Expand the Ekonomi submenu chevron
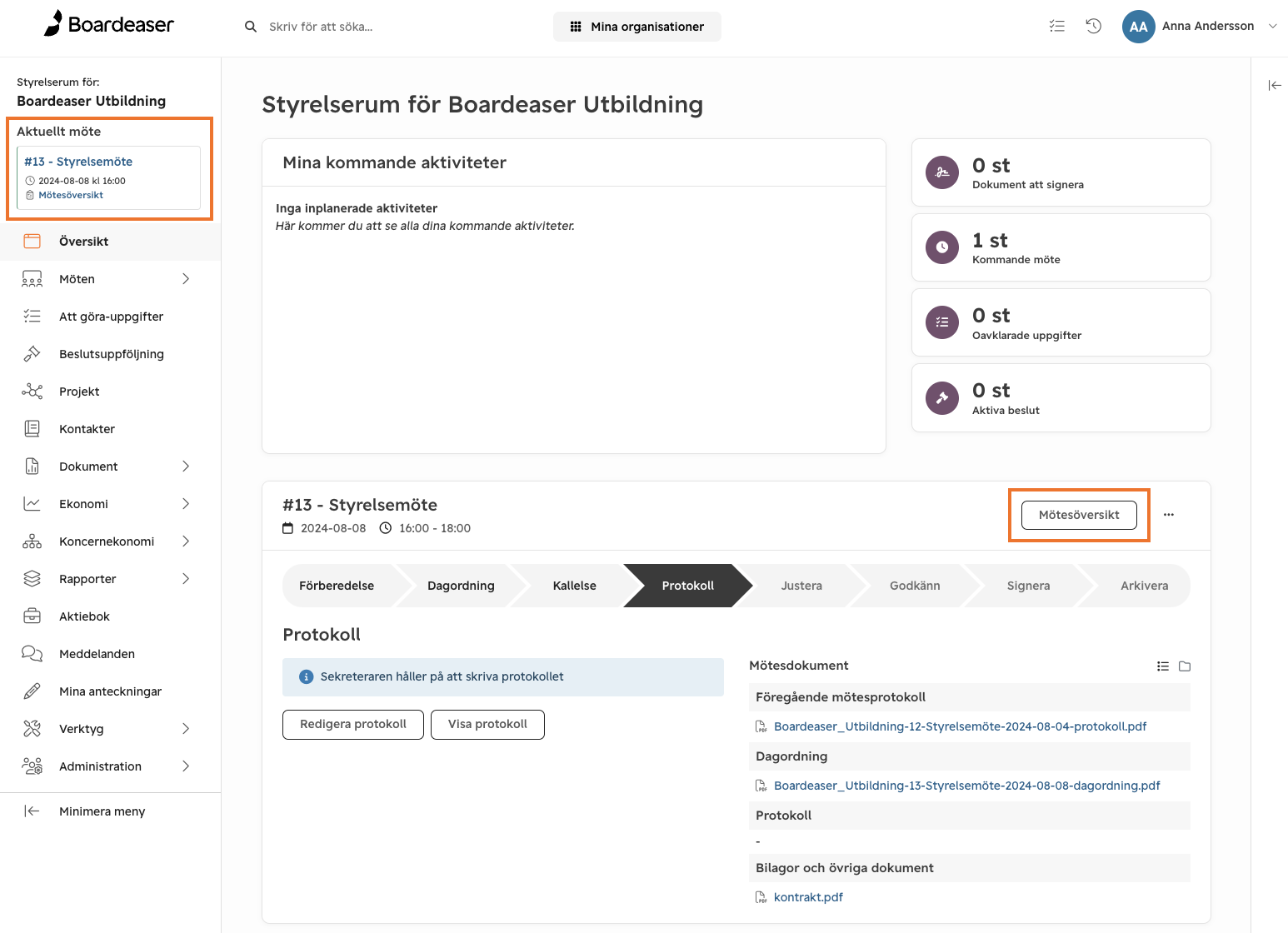The height and width of the screenshot is (933, 1288). pyautogui.click(x=186, y=504)
